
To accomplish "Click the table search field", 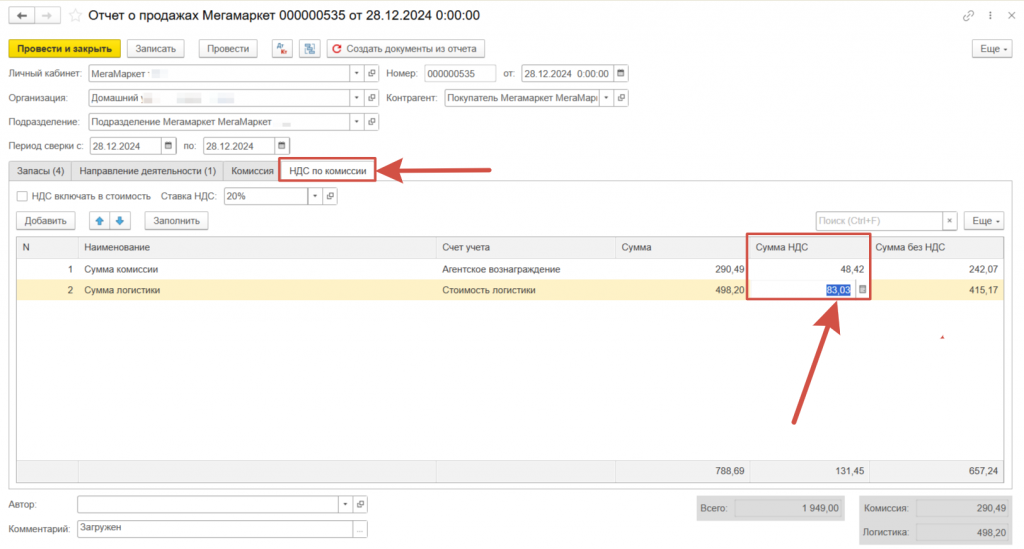I will coord(879,221).
